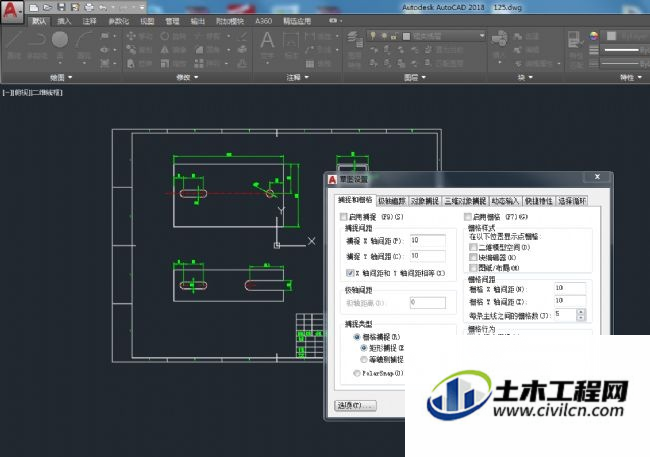This screenshot has height=457, width=650.
Task: Select the Dimension tool in Annotation panel
Action: coord(291,44)
